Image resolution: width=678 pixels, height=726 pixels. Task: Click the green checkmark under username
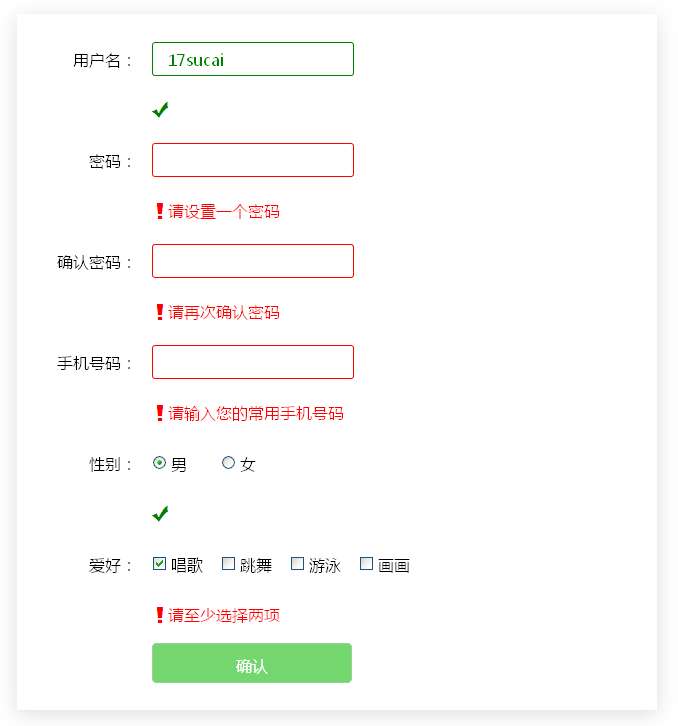(x=160, y=110)
